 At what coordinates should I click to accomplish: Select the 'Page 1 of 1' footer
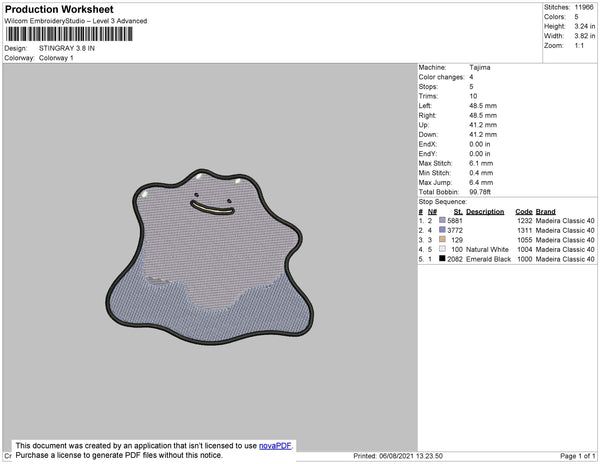(x=577, y=456)
